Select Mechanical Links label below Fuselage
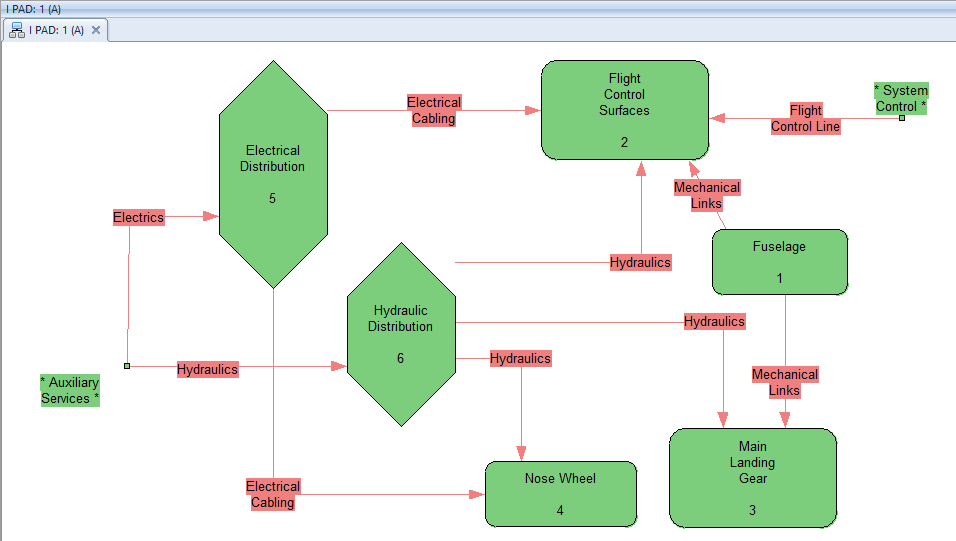This screenshot has height=541, width=956. (785, 382)
